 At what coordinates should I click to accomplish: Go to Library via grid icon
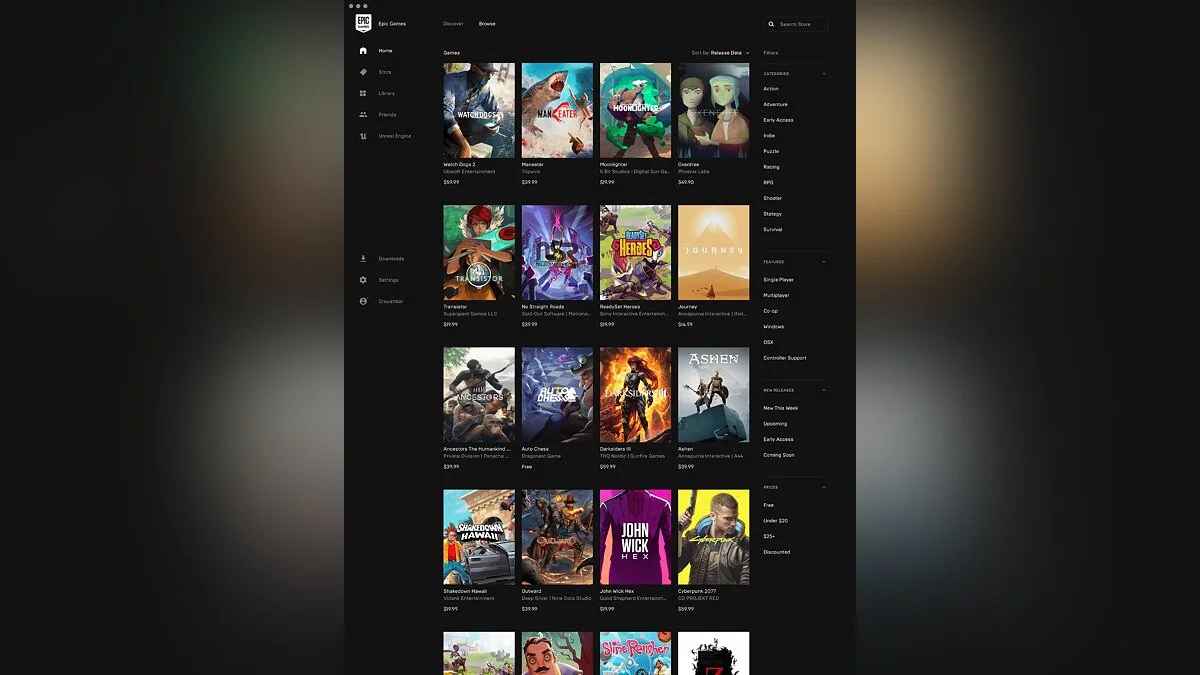click(x=363, y=93)
